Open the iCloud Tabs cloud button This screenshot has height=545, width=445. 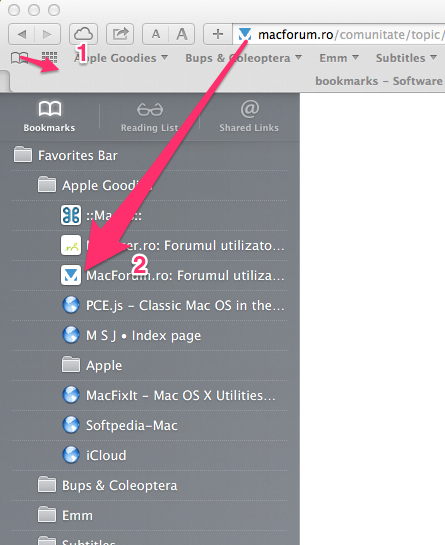coord(83,34)
